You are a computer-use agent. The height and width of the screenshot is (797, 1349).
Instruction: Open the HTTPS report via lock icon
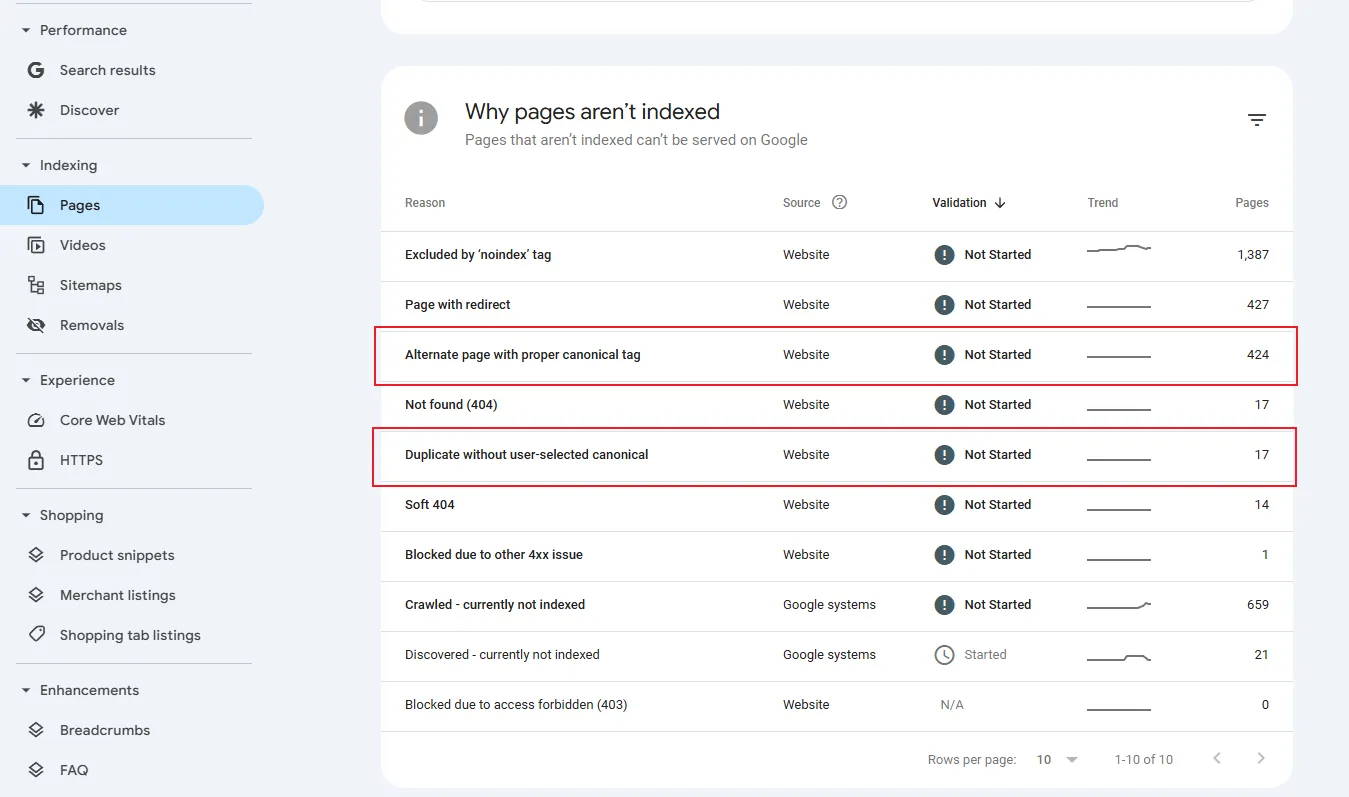[x=34, y=460]
